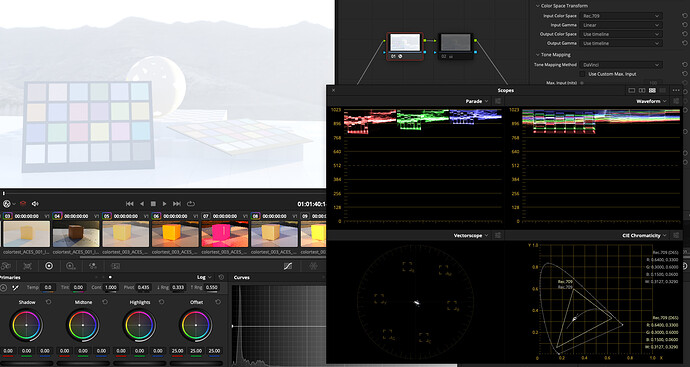The height and width of the screenshot is (367, 690).
Task: Select clip 06 thumbnail with orange cube
Action: (175, 234)
